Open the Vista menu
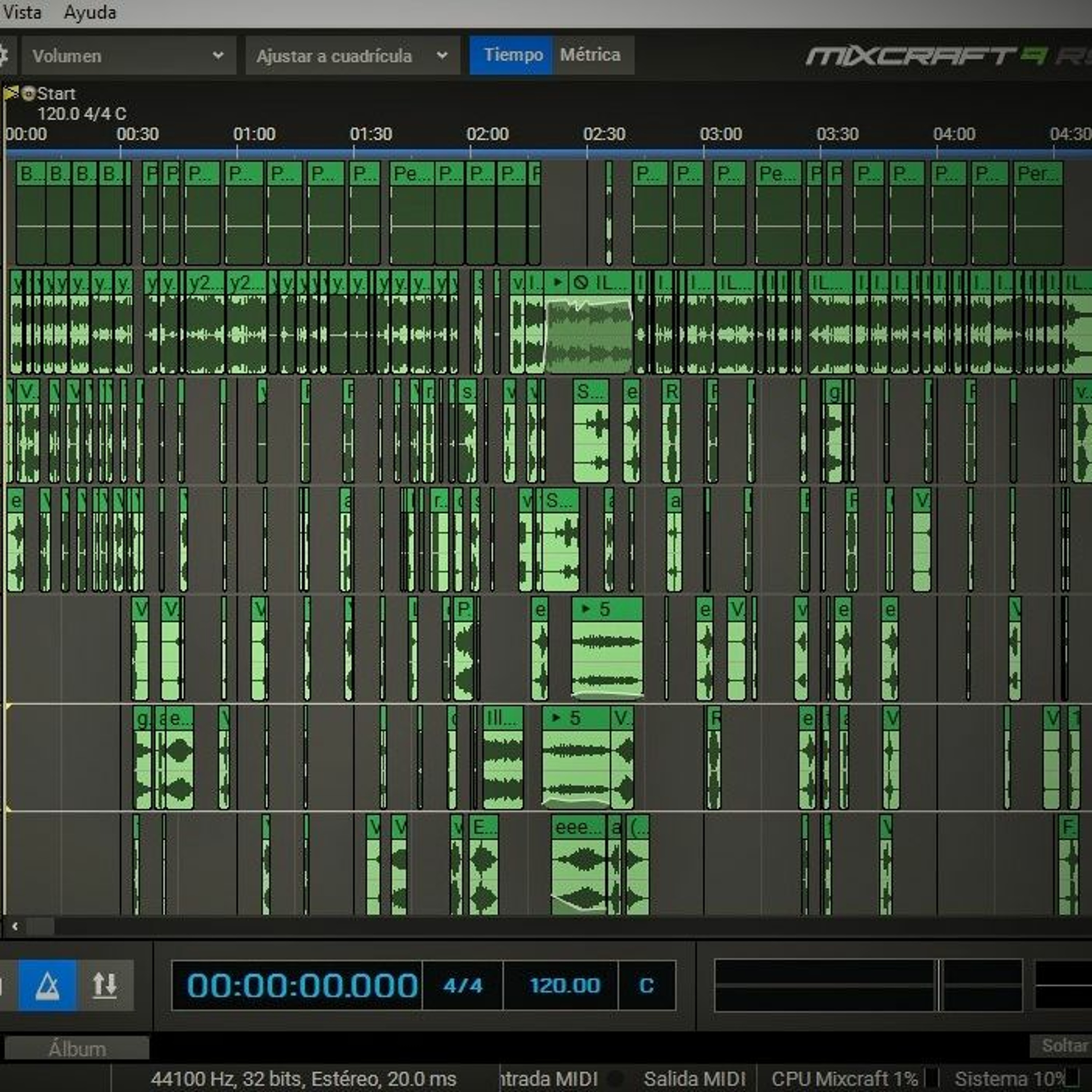 tap(21, 12)
